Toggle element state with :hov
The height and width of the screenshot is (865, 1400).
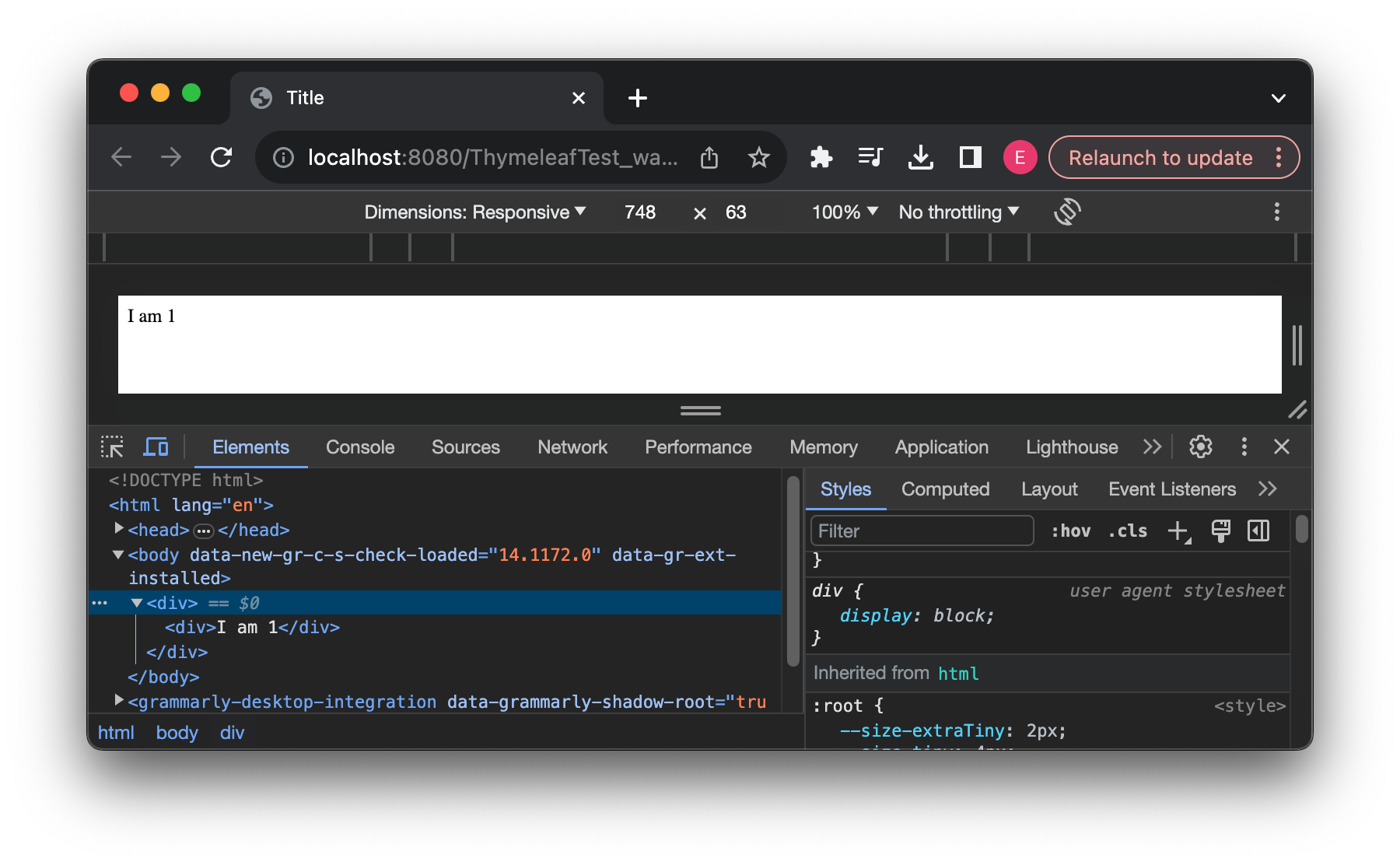(1071, 531)
